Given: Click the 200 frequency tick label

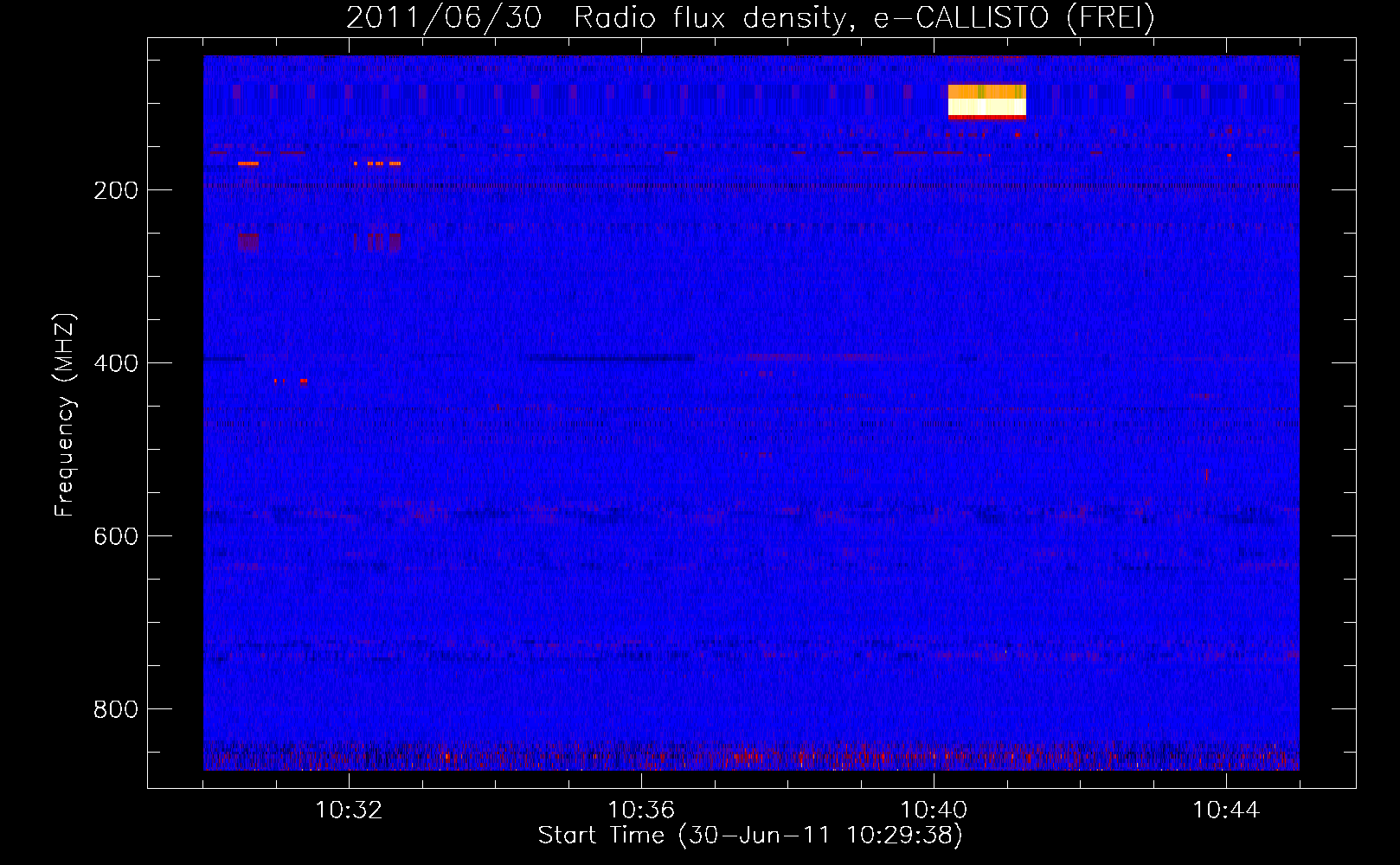Looking at the screenshot, I should 116,190.
